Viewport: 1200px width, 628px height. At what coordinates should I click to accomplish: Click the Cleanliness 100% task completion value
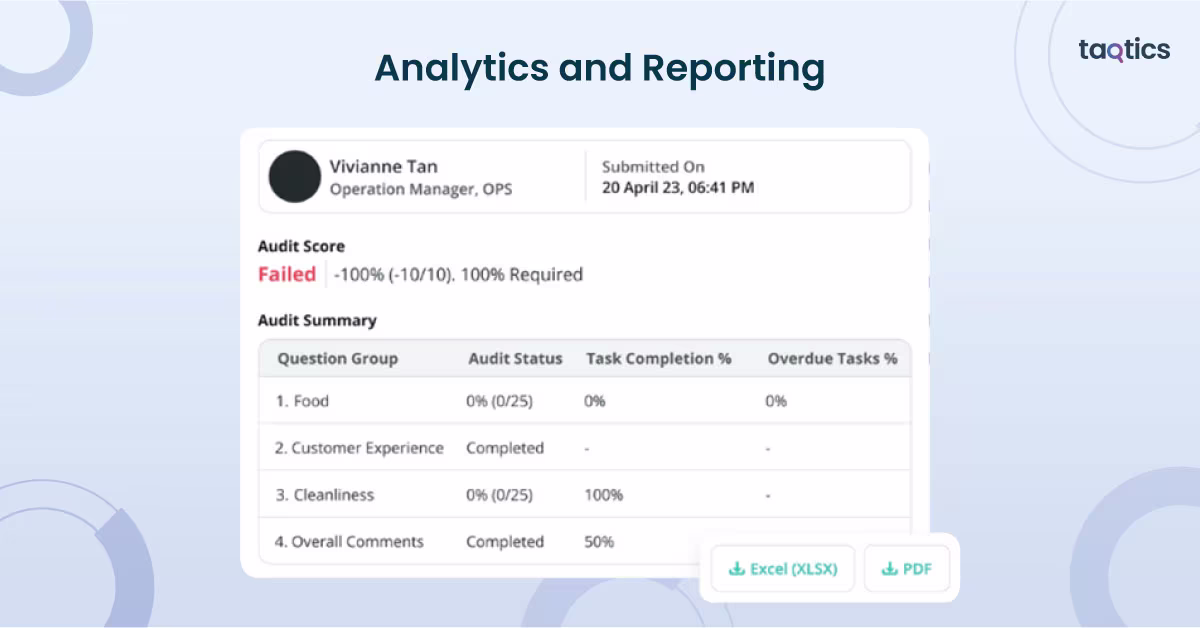tap(603, 495)
